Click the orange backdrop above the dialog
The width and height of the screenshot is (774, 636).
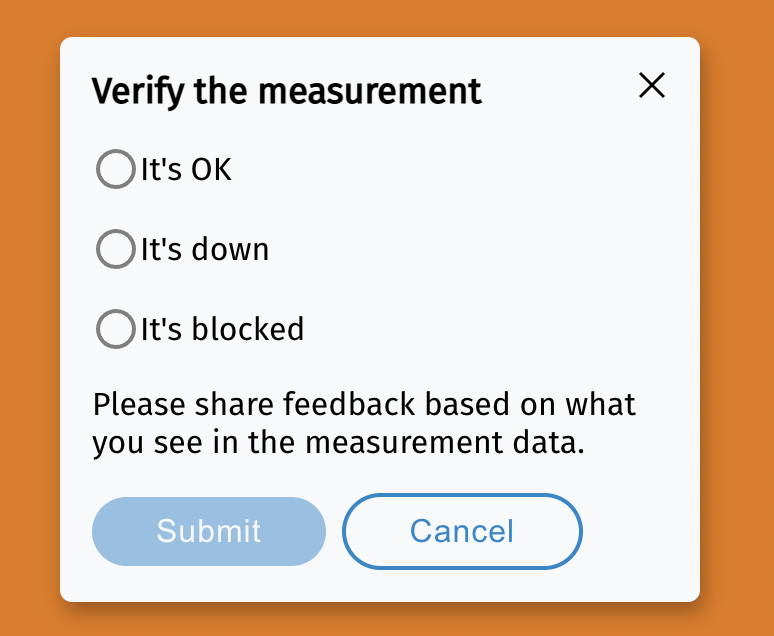click(x=380, y=18)
